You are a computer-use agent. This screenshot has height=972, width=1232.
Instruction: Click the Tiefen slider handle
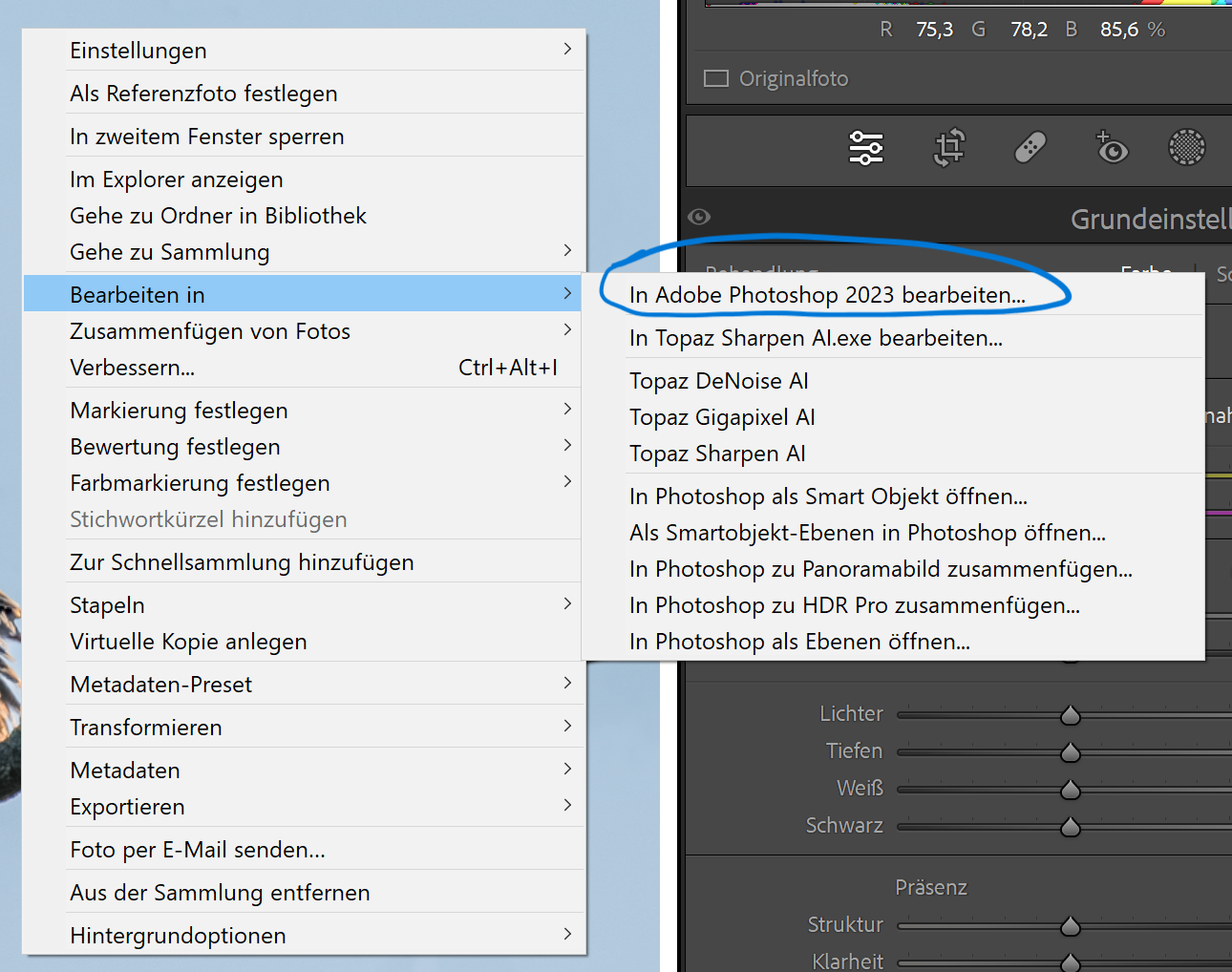1071,752
